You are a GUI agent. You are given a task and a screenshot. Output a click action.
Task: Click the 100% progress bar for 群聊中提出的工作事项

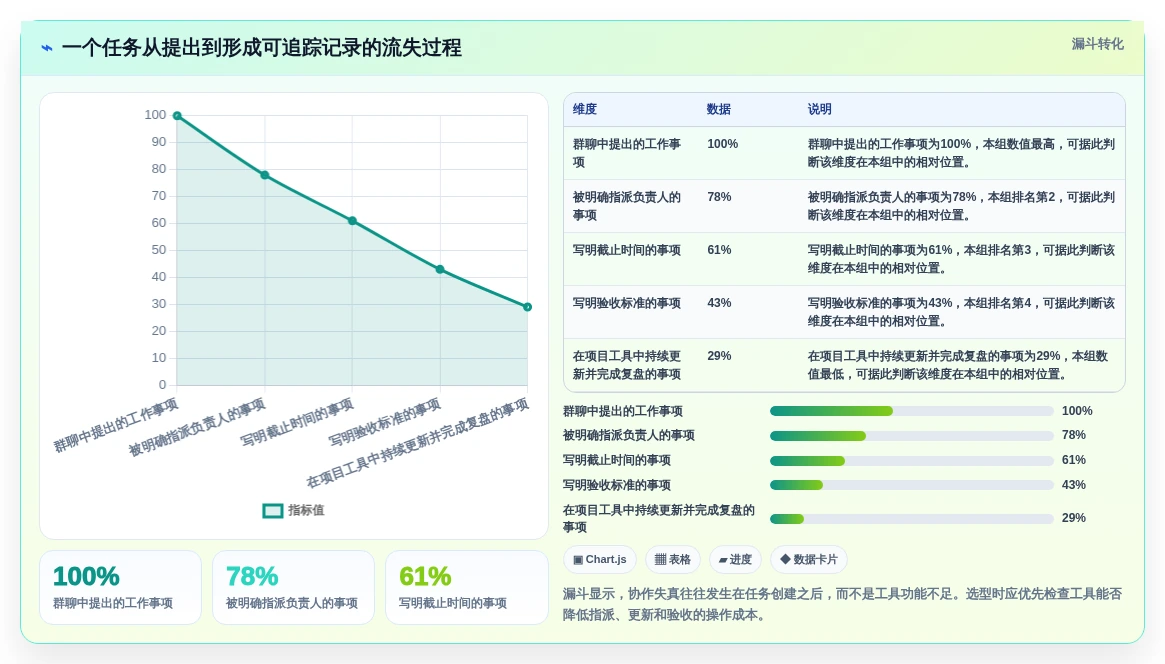pos(912,411)
